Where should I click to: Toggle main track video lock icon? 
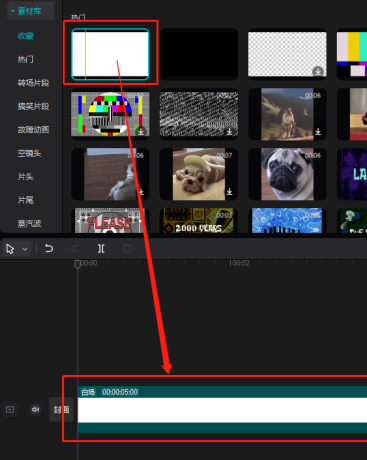[10, 409]
